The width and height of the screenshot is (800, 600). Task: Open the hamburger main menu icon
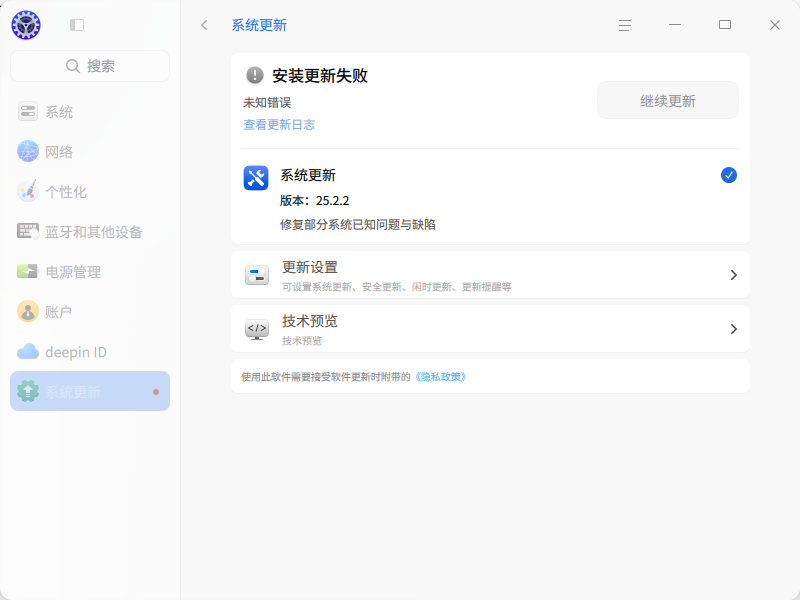coord(625,25)
